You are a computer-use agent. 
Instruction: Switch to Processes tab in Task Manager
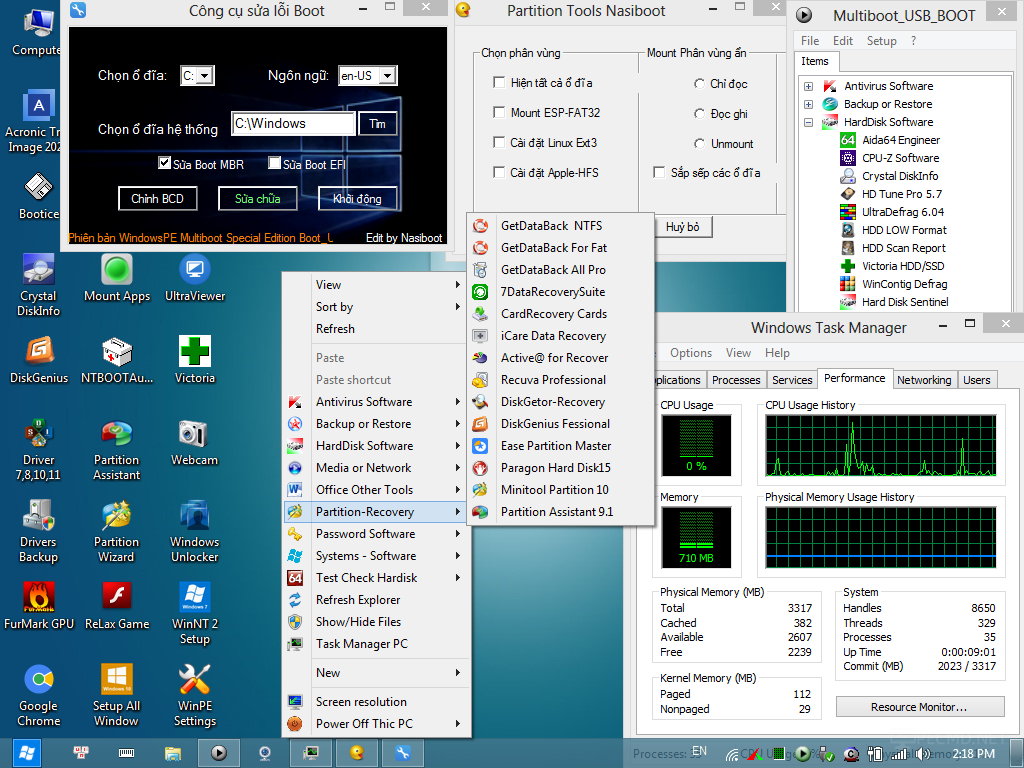tap(736, 380)
